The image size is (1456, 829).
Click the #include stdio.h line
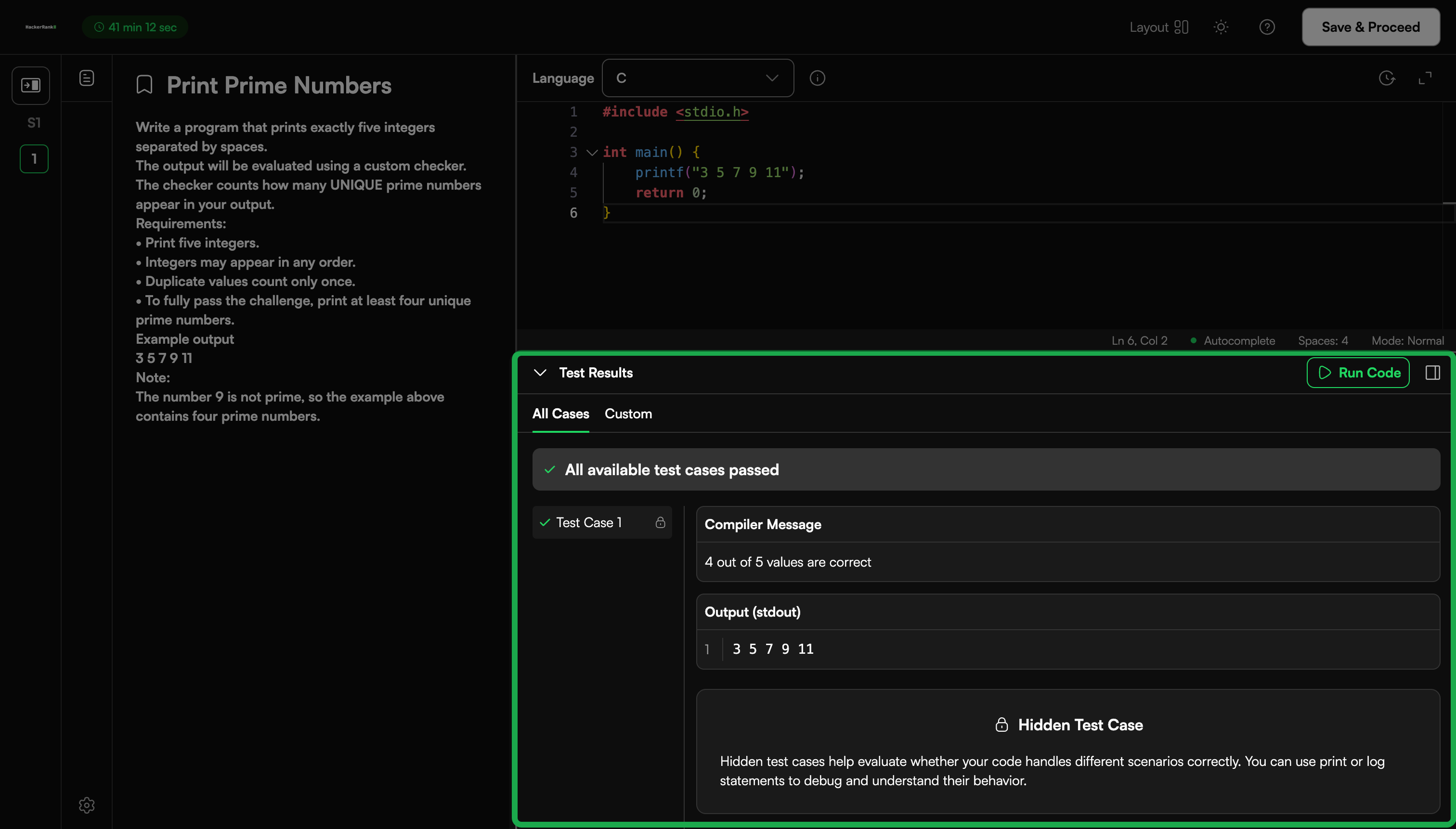coord(676,112)
